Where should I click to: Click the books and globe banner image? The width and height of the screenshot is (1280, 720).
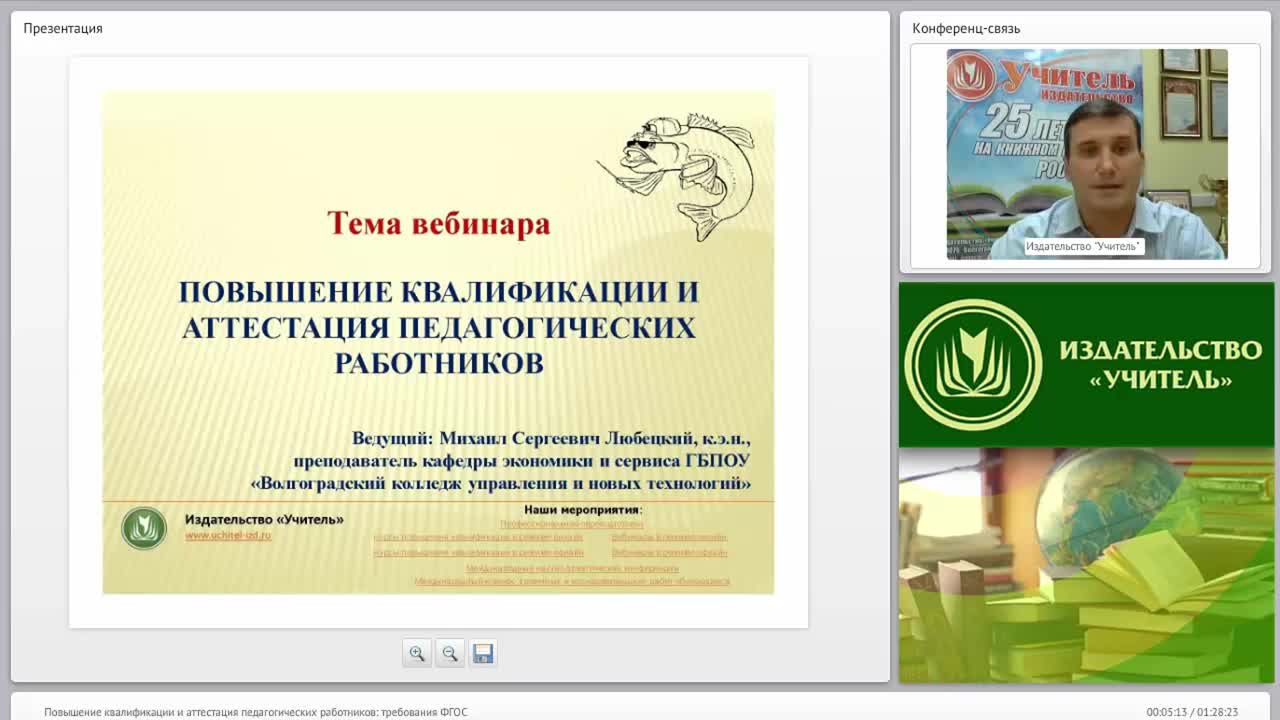coord(1086,565)
